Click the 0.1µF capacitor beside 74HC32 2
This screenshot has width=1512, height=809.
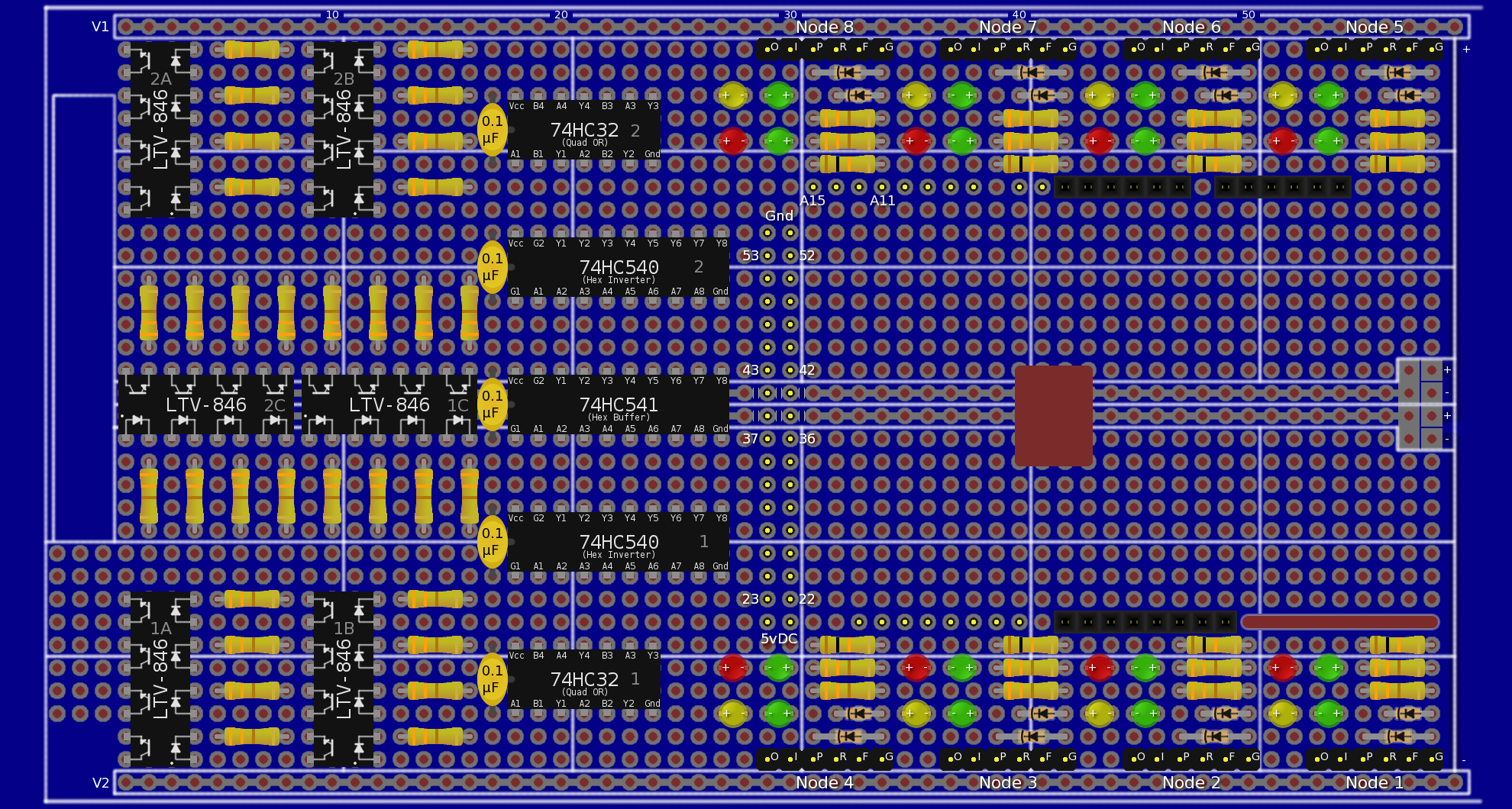tap(493, 130)
